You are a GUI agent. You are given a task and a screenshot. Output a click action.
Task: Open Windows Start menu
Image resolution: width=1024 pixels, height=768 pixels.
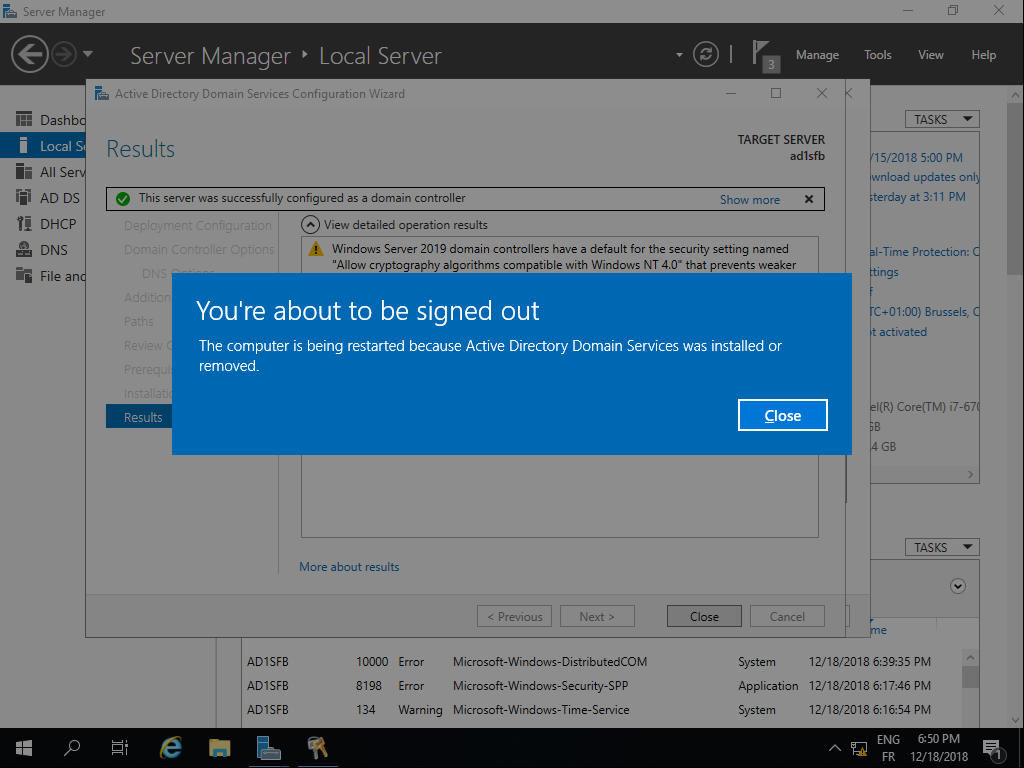click(23, 747)
